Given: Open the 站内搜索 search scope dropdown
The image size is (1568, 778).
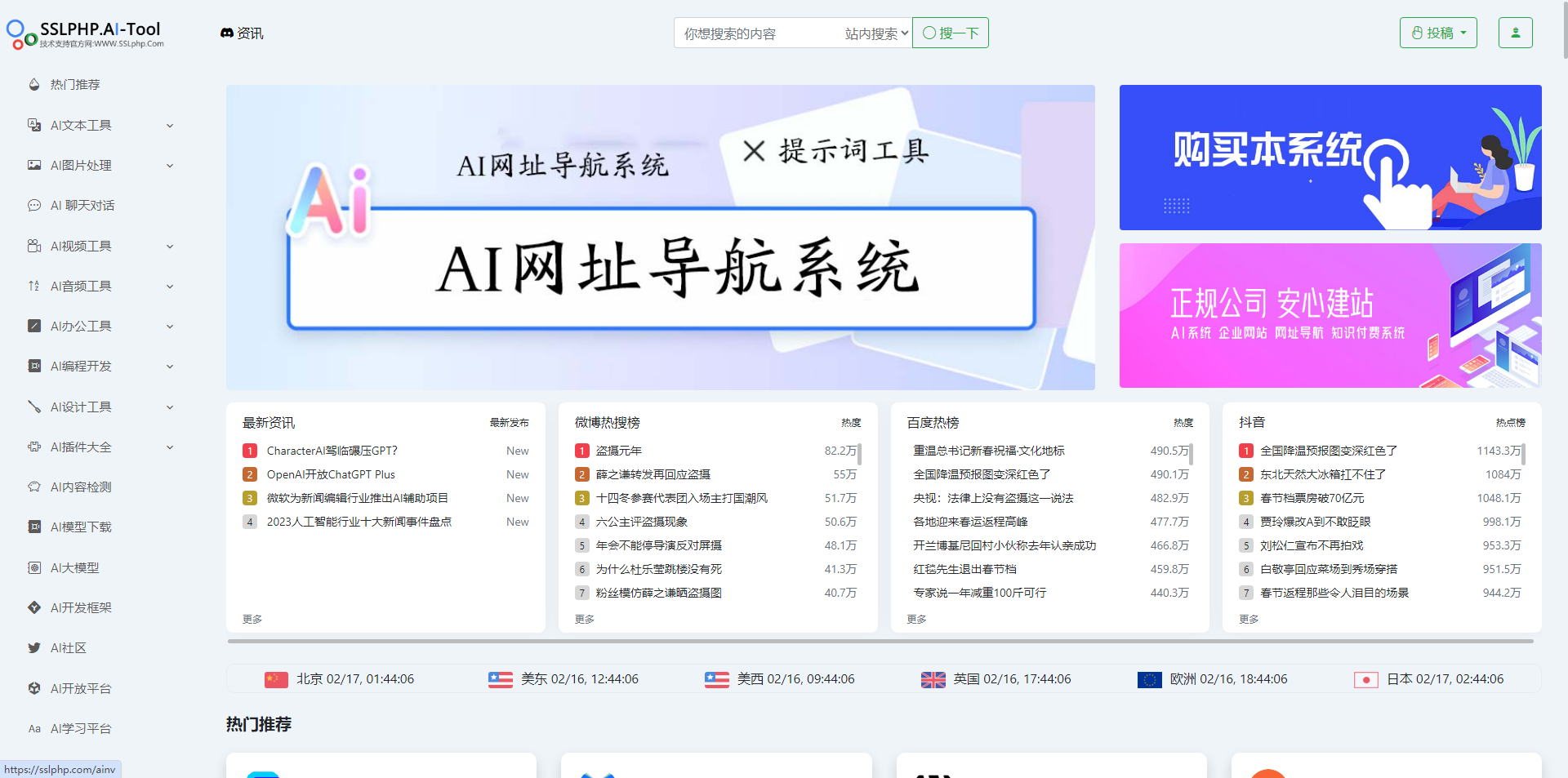Looking at the screenshot, I should coord(876,33).
